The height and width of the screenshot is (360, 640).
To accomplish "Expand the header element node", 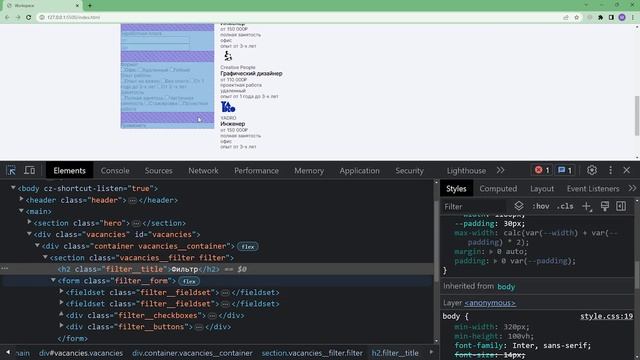I will pos(21,199).
